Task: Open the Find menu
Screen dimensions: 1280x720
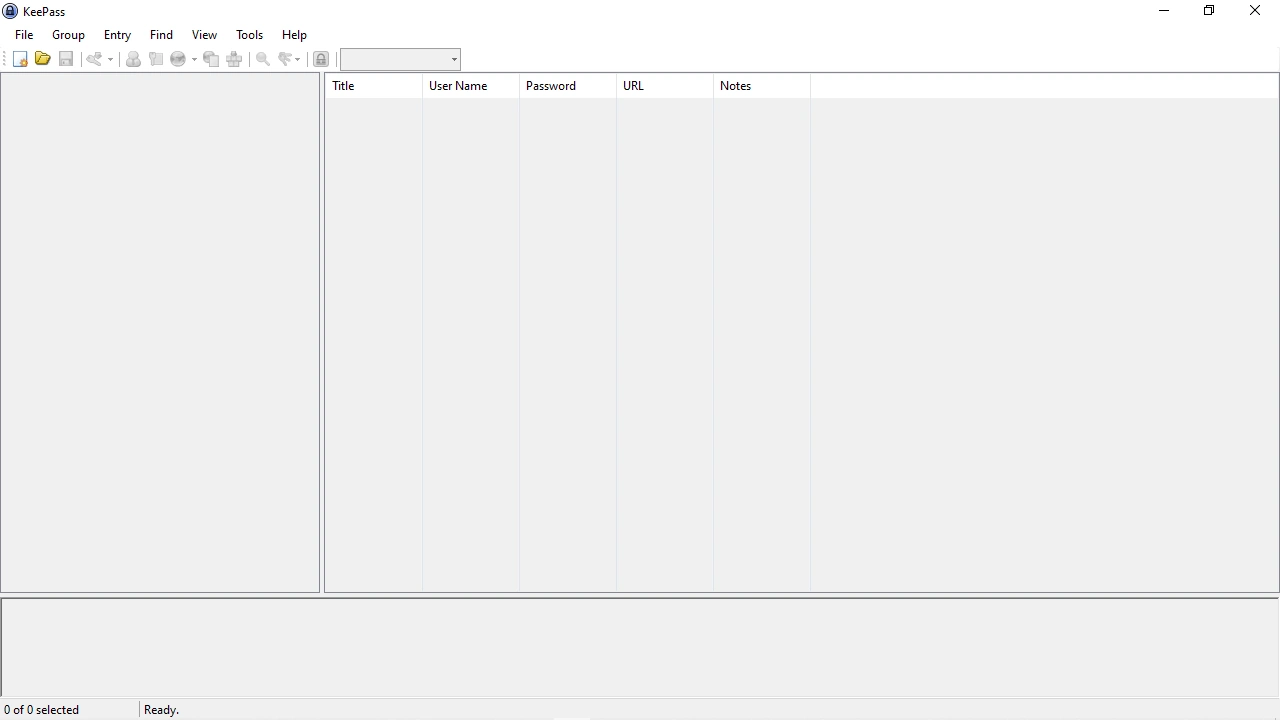Action: pos(161,35)
